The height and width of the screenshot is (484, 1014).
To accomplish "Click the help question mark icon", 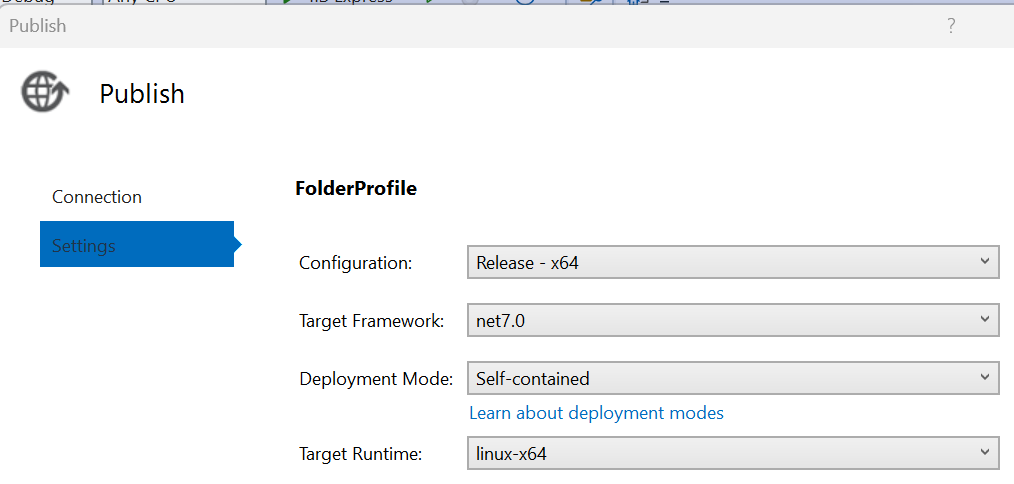I will pyautogui.click(x=951, y=26).
